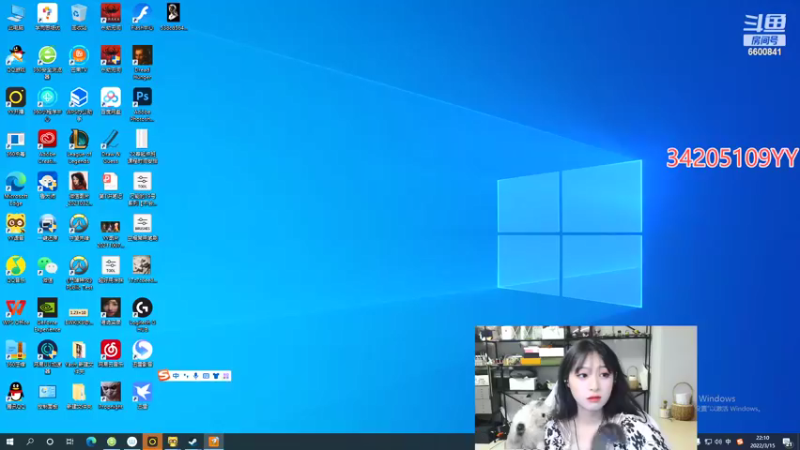
Task: Switch to Edge in the taskbar
Action: [x=91, y=442]
